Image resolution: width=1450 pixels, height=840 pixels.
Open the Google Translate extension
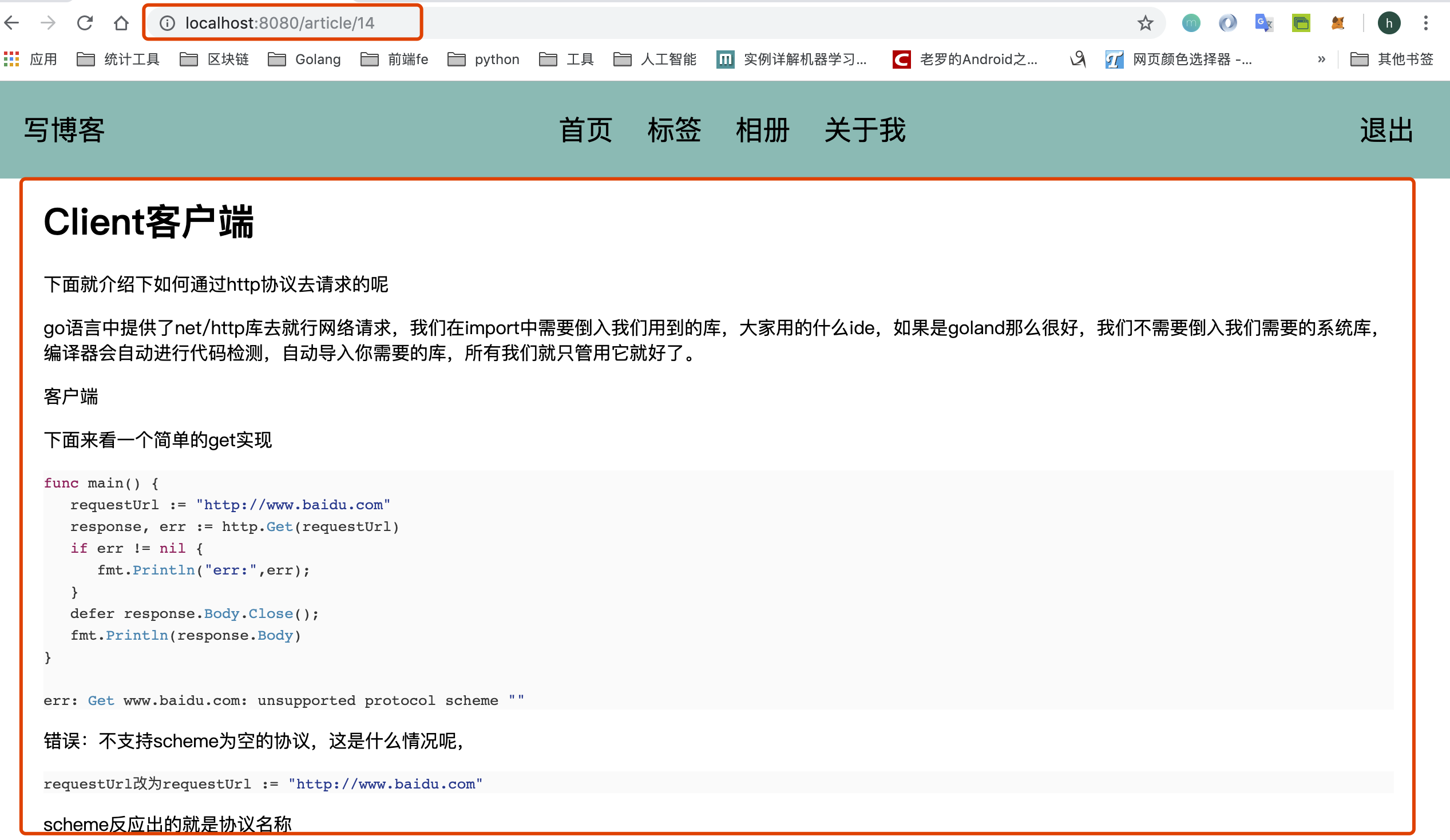[1263, 23]
